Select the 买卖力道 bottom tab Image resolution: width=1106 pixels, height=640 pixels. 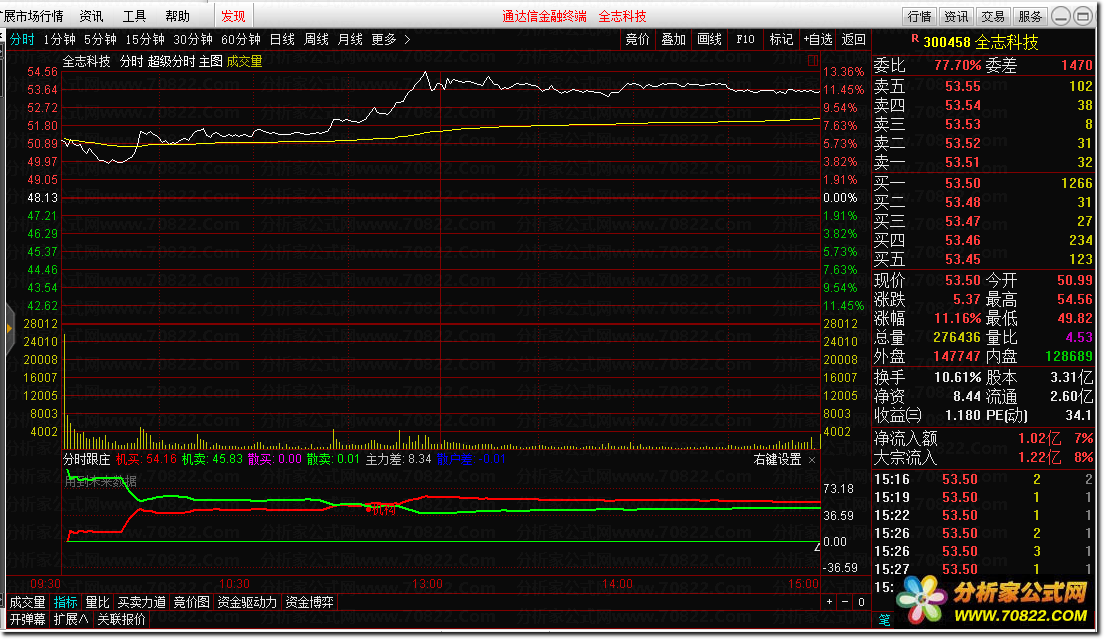141,602
